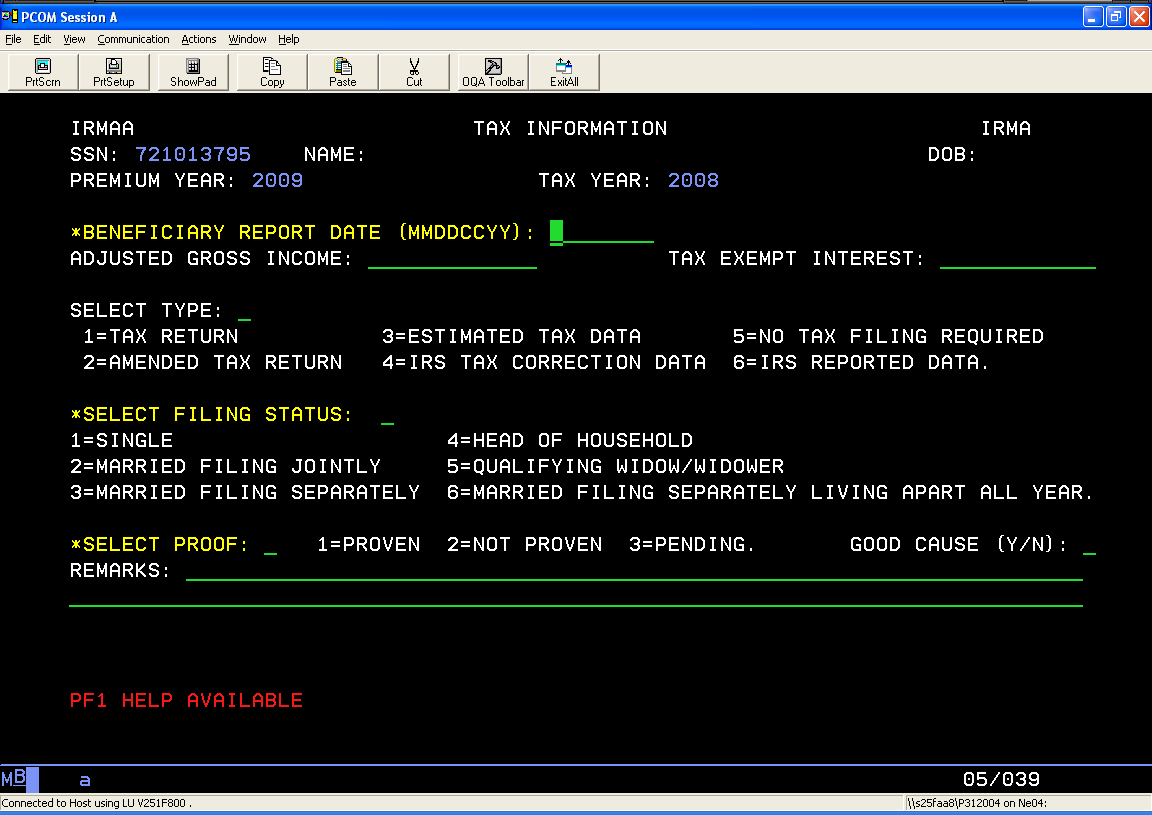Click the Select Proof entry field
Image resolution: width=1152 pixels, height=815 pixels.
[270, 544]
